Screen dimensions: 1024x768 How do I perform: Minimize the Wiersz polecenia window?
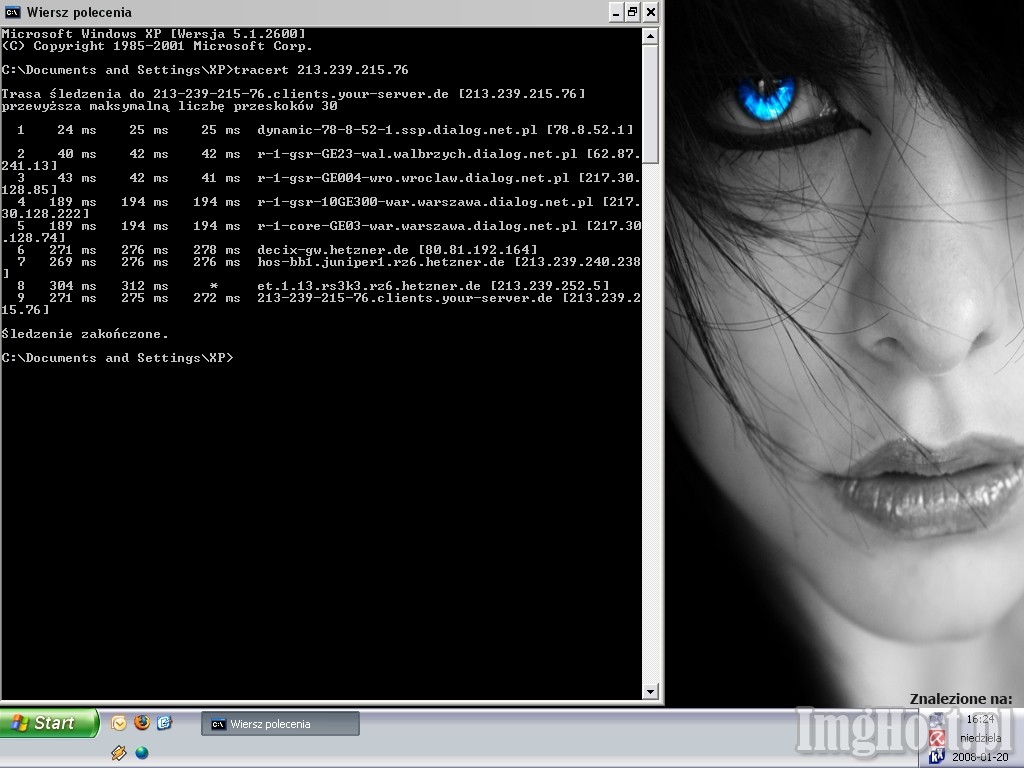(616, 12)
